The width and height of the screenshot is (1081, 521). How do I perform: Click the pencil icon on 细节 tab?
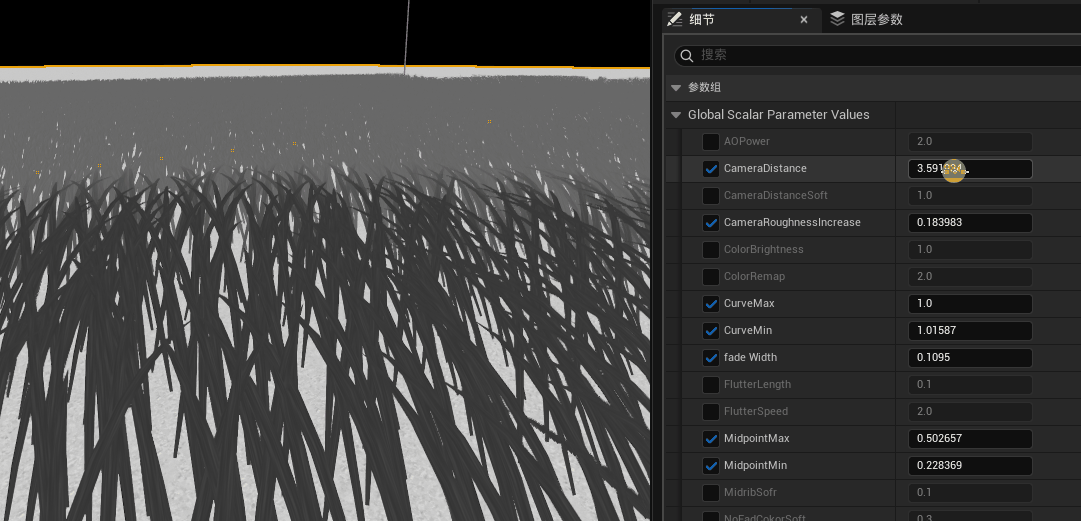click(675, 19)
